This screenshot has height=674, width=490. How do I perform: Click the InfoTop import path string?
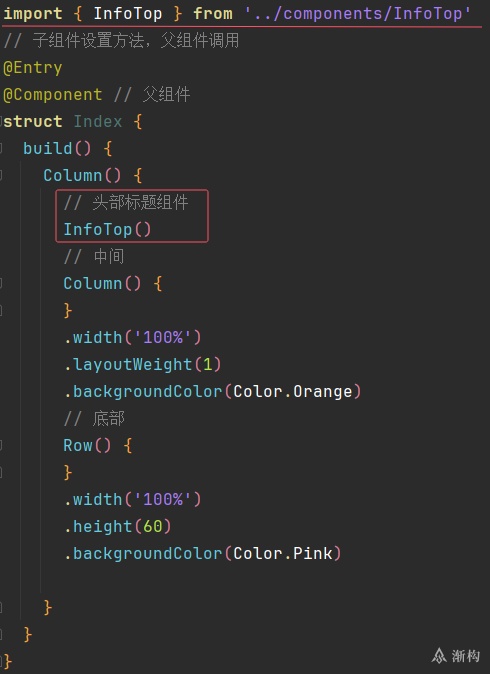358,14
